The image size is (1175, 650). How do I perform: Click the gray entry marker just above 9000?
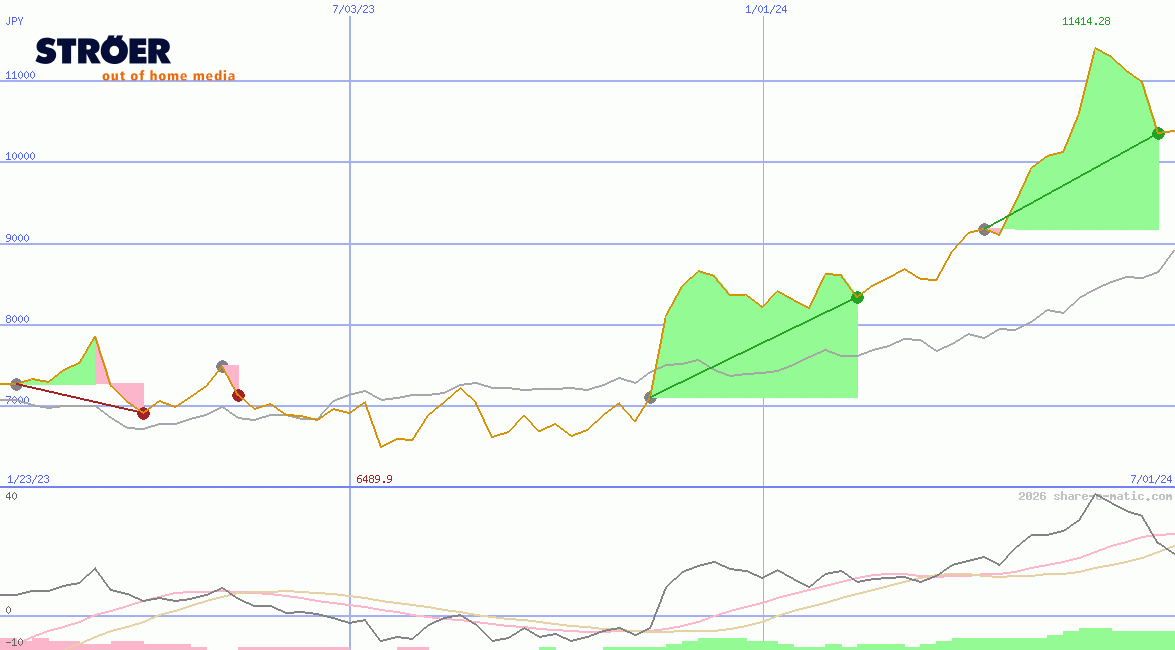pos(985,229)
